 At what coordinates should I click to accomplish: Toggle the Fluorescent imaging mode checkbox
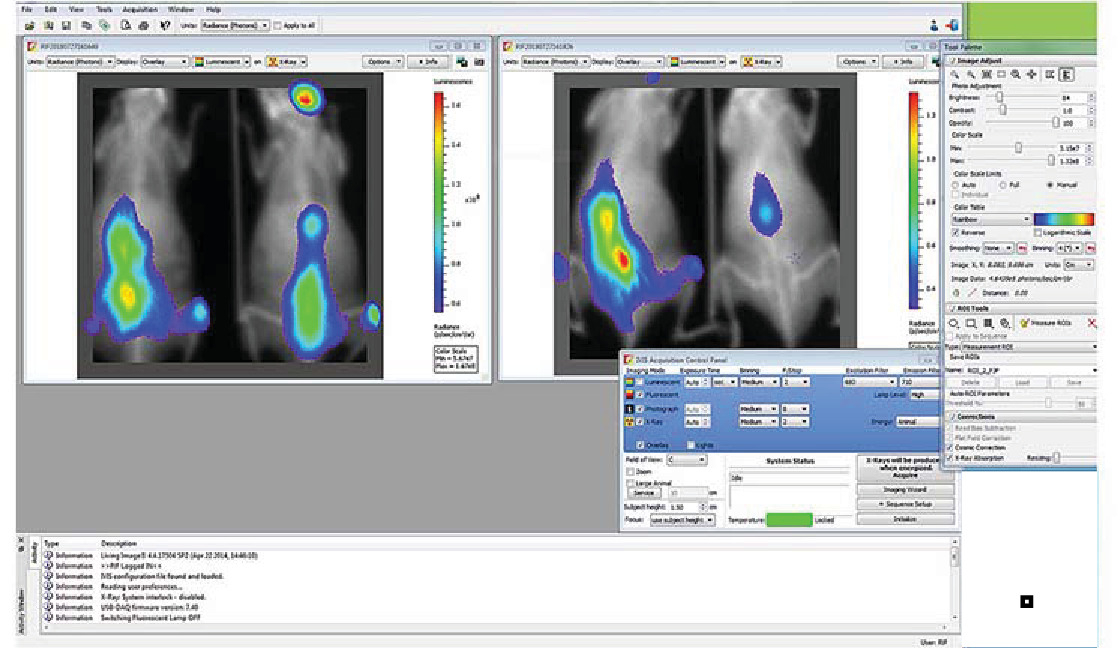pos(639,396)
